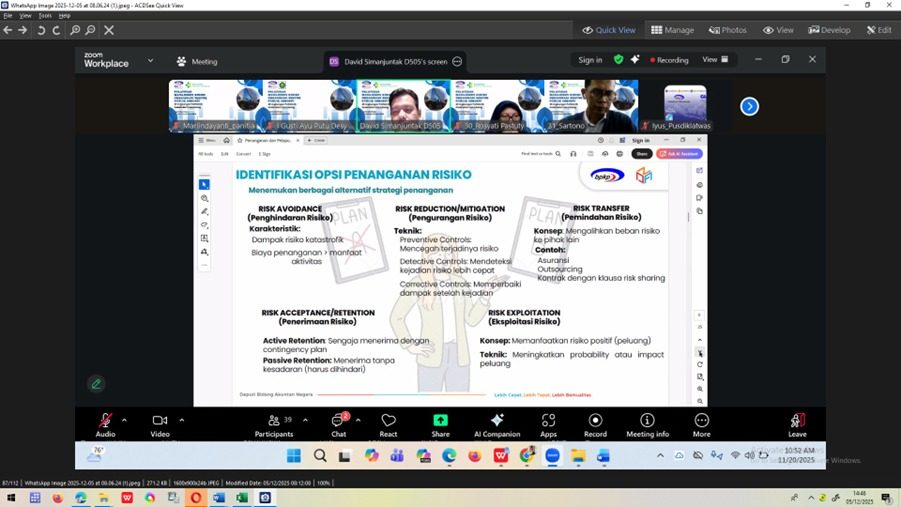This screenshot has width=901, height=507.
Task: Open the React emoji options
Action: click(x=389, y=425)
